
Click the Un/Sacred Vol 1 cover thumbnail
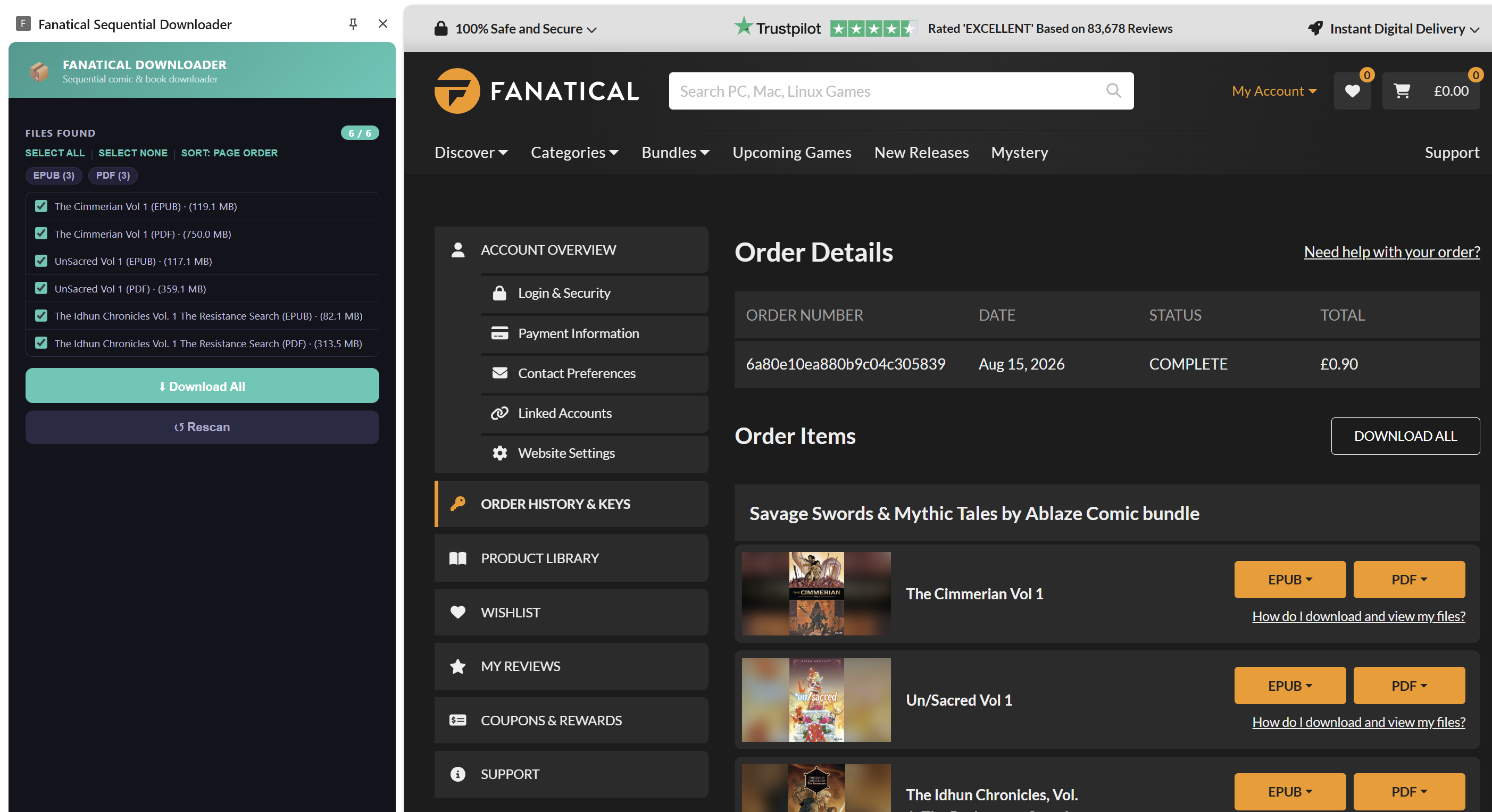click(x=816, y=700)
